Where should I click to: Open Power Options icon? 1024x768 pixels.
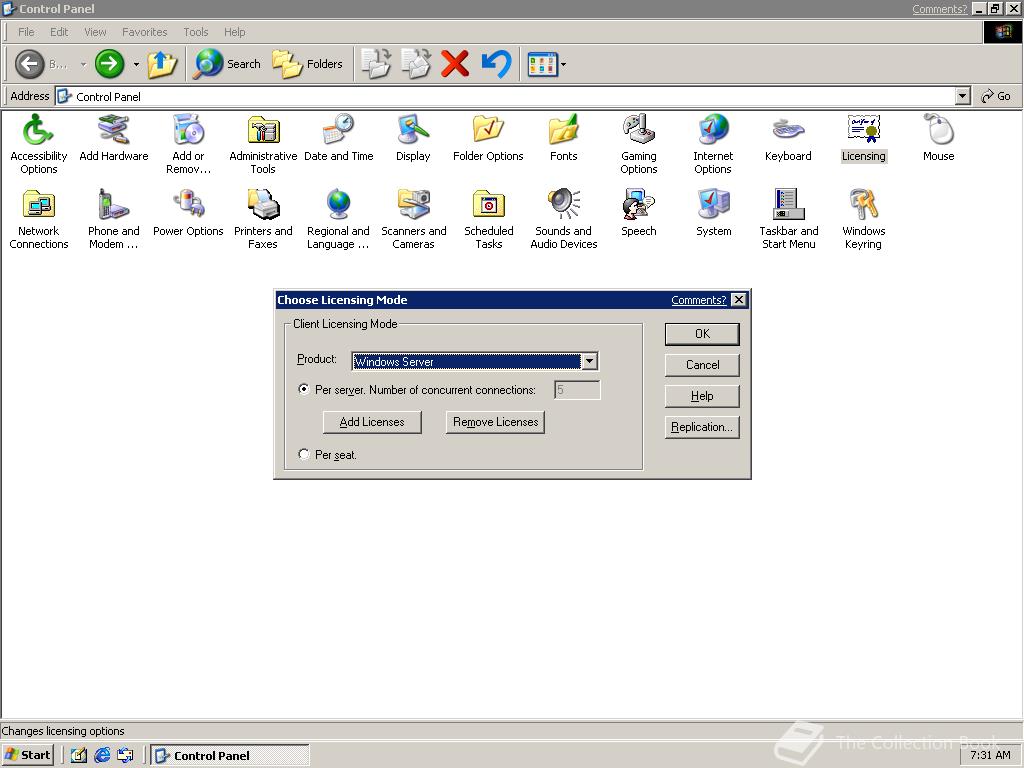click(188, 213)
